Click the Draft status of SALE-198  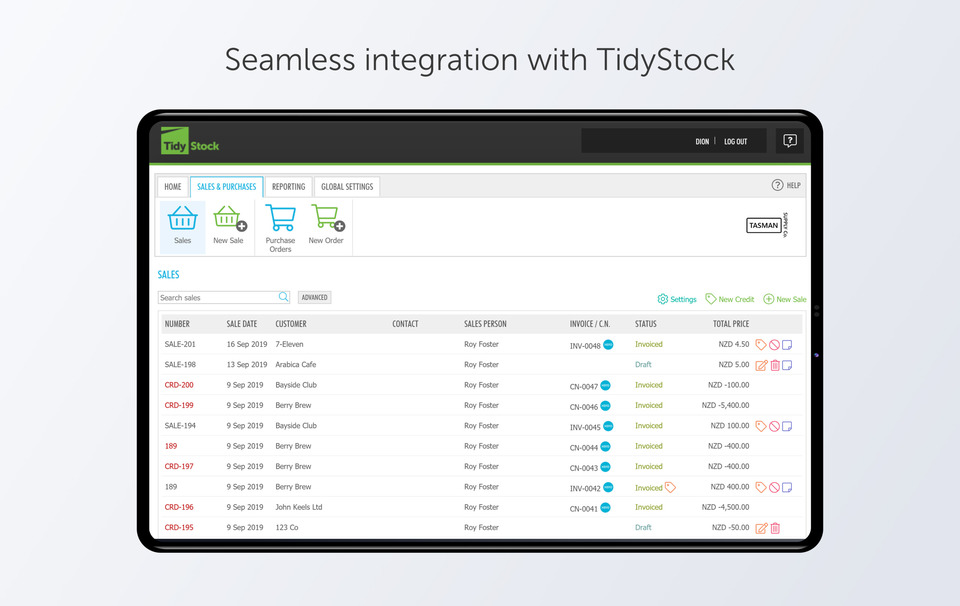643,364
